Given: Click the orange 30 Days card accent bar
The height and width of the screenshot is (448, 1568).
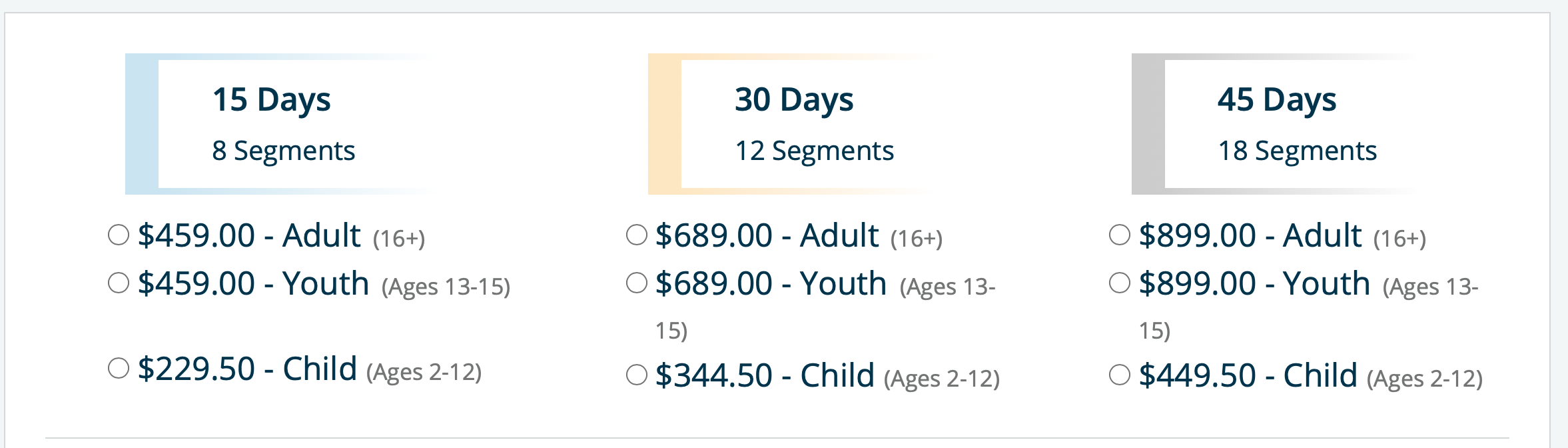Looking at the screenshot, I should click(x=665, y=124).
